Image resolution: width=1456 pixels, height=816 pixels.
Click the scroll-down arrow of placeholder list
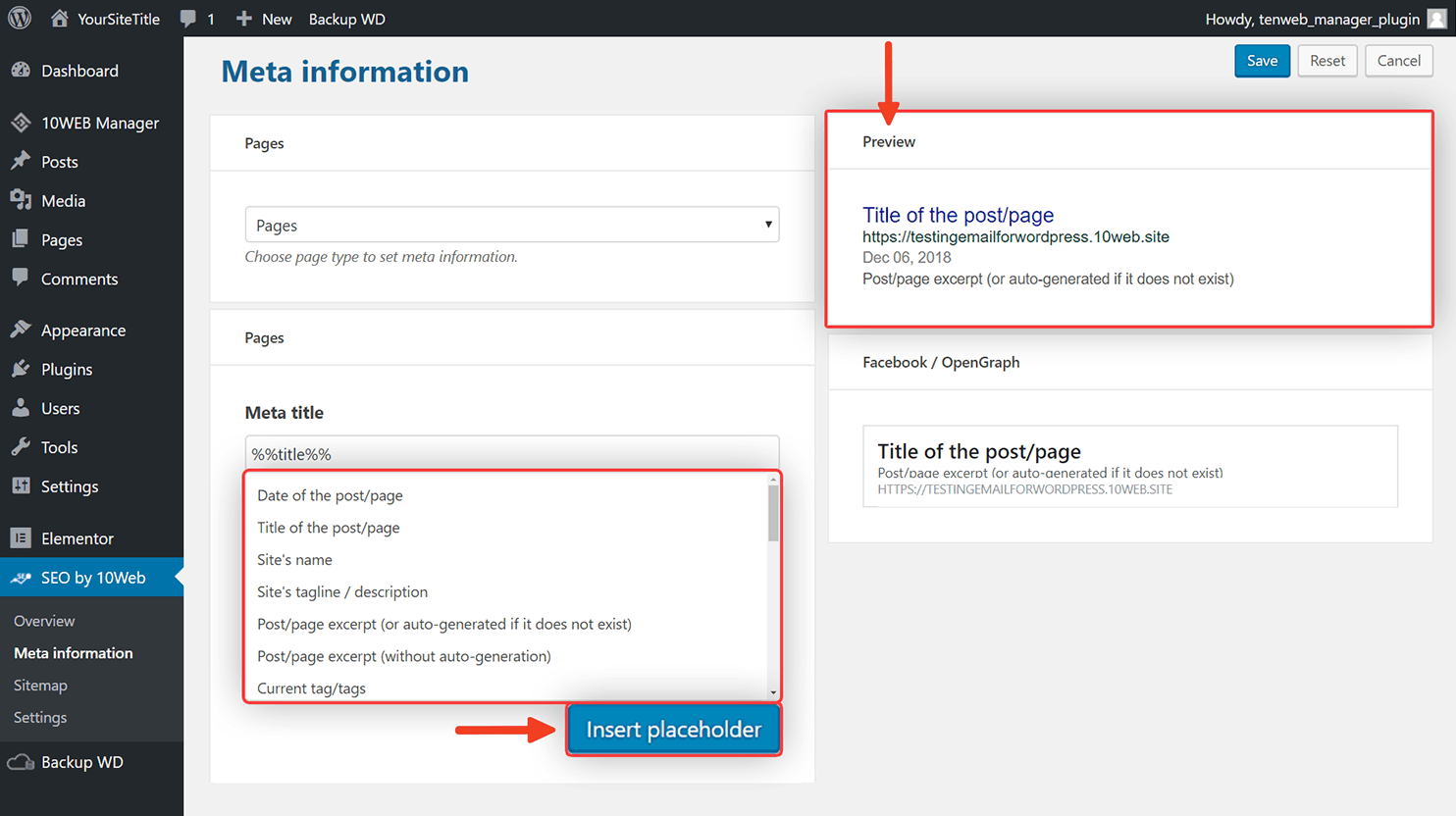[773, 692]
